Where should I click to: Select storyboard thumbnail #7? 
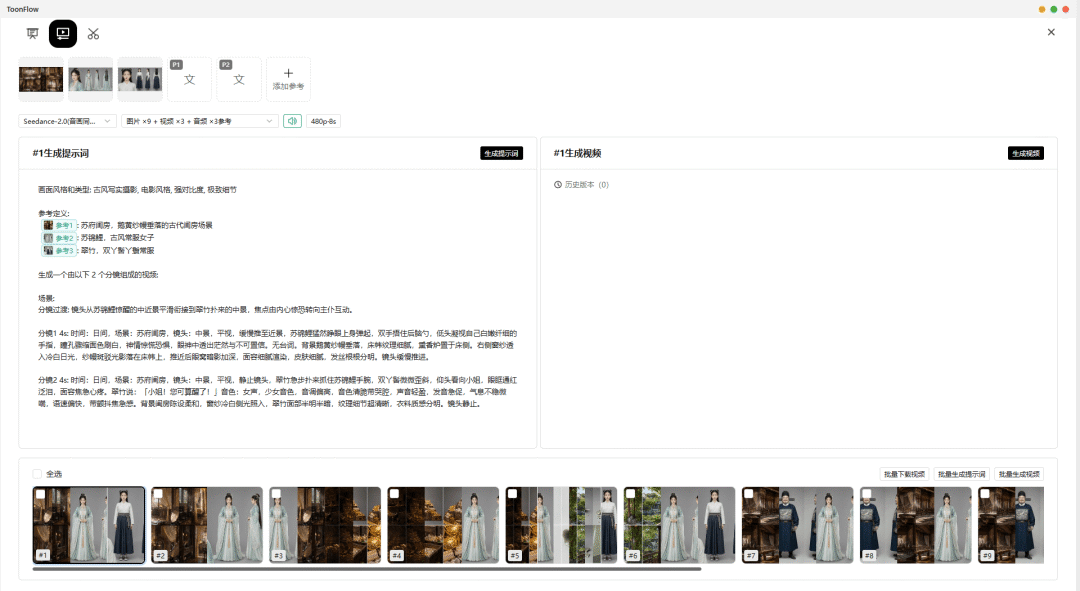click(798, 525)
